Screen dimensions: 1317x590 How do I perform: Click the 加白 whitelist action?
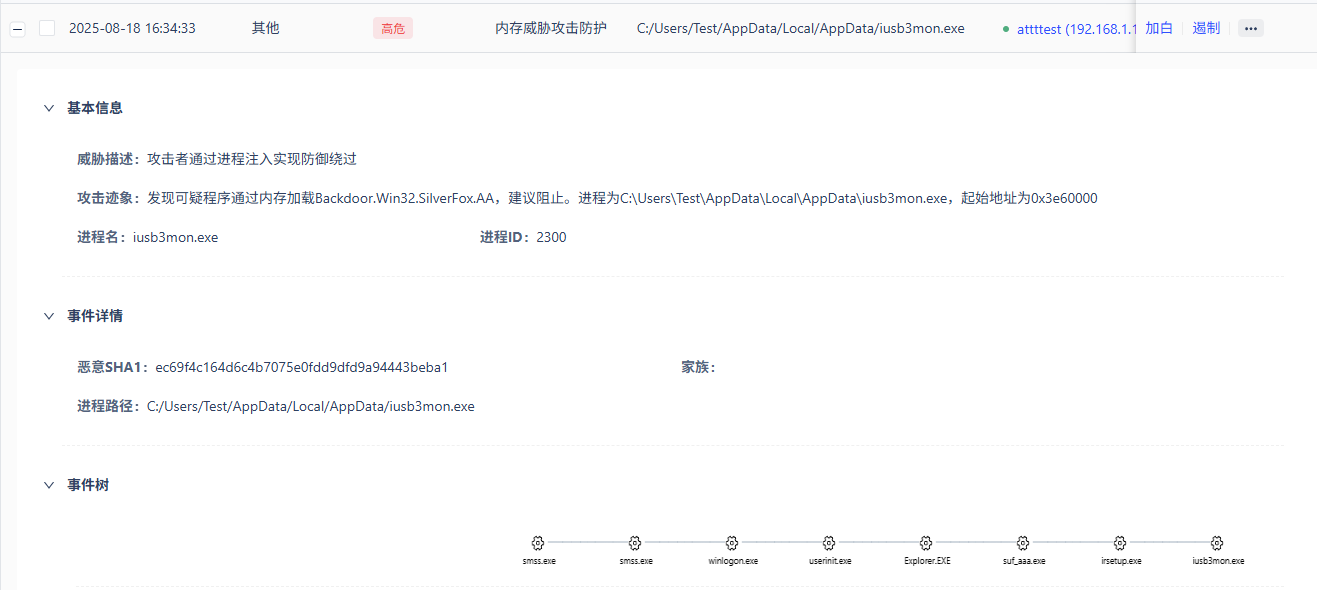click(1158, 29)
